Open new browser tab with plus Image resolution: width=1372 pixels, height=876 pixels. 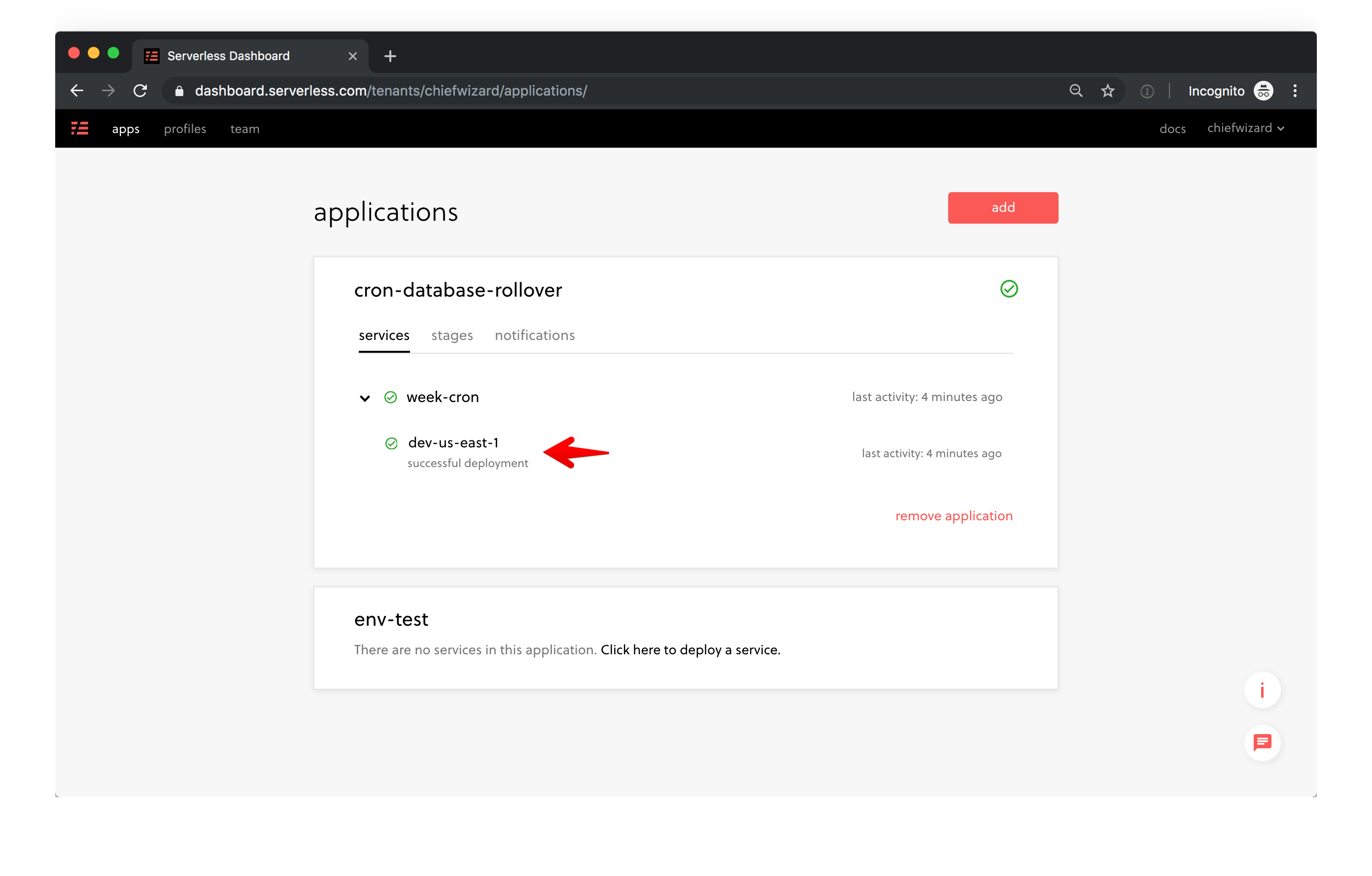(390, 56)
